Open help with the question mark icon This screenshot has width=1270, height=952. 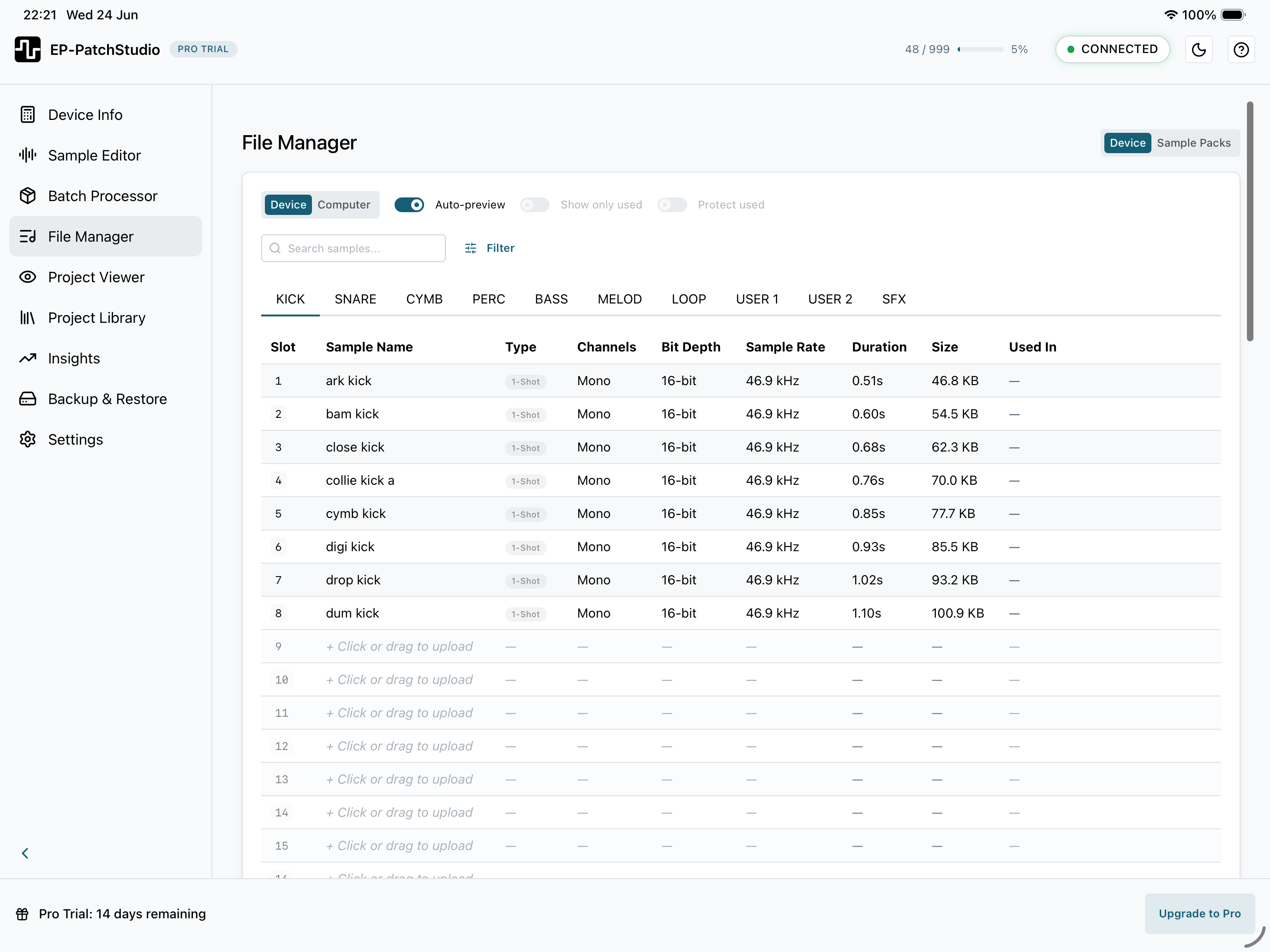[x=1241, y=49]
